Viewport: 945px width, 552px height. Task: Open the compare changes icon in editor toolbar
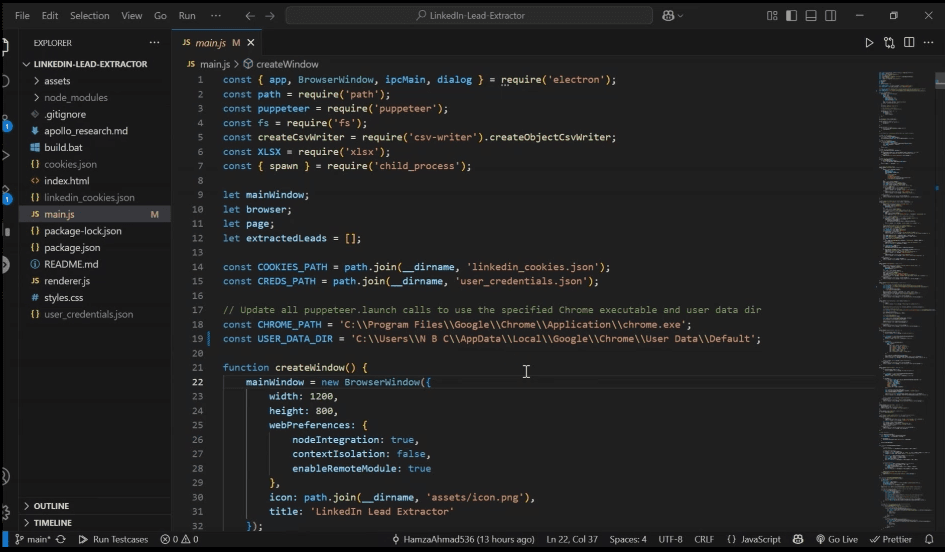pos(889,43)
